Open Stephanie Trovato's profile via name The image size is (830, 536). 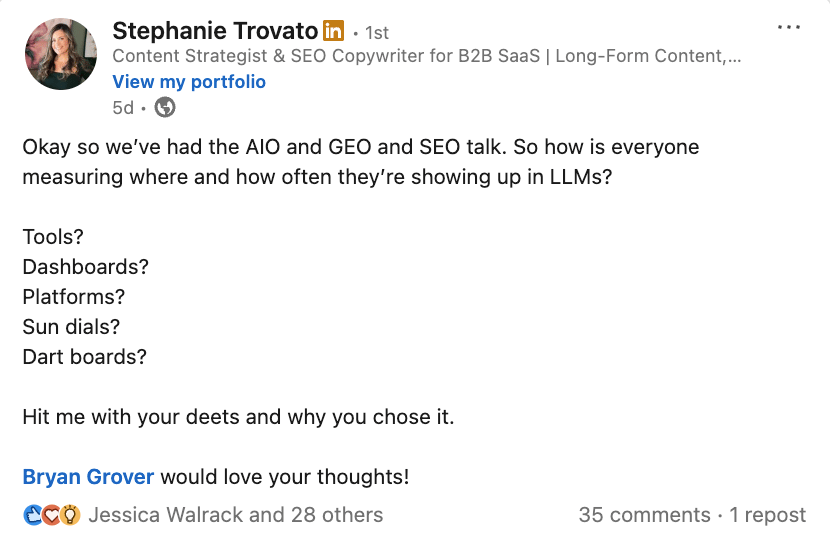pyautogui.click(x=215, y=31)
